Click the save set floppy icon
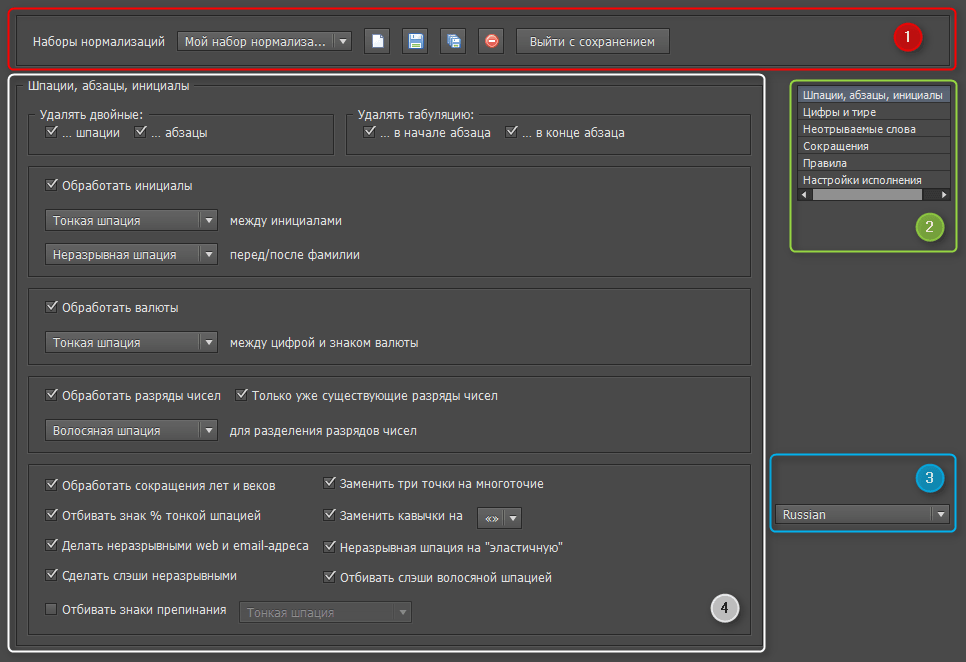 coord(415,41)
